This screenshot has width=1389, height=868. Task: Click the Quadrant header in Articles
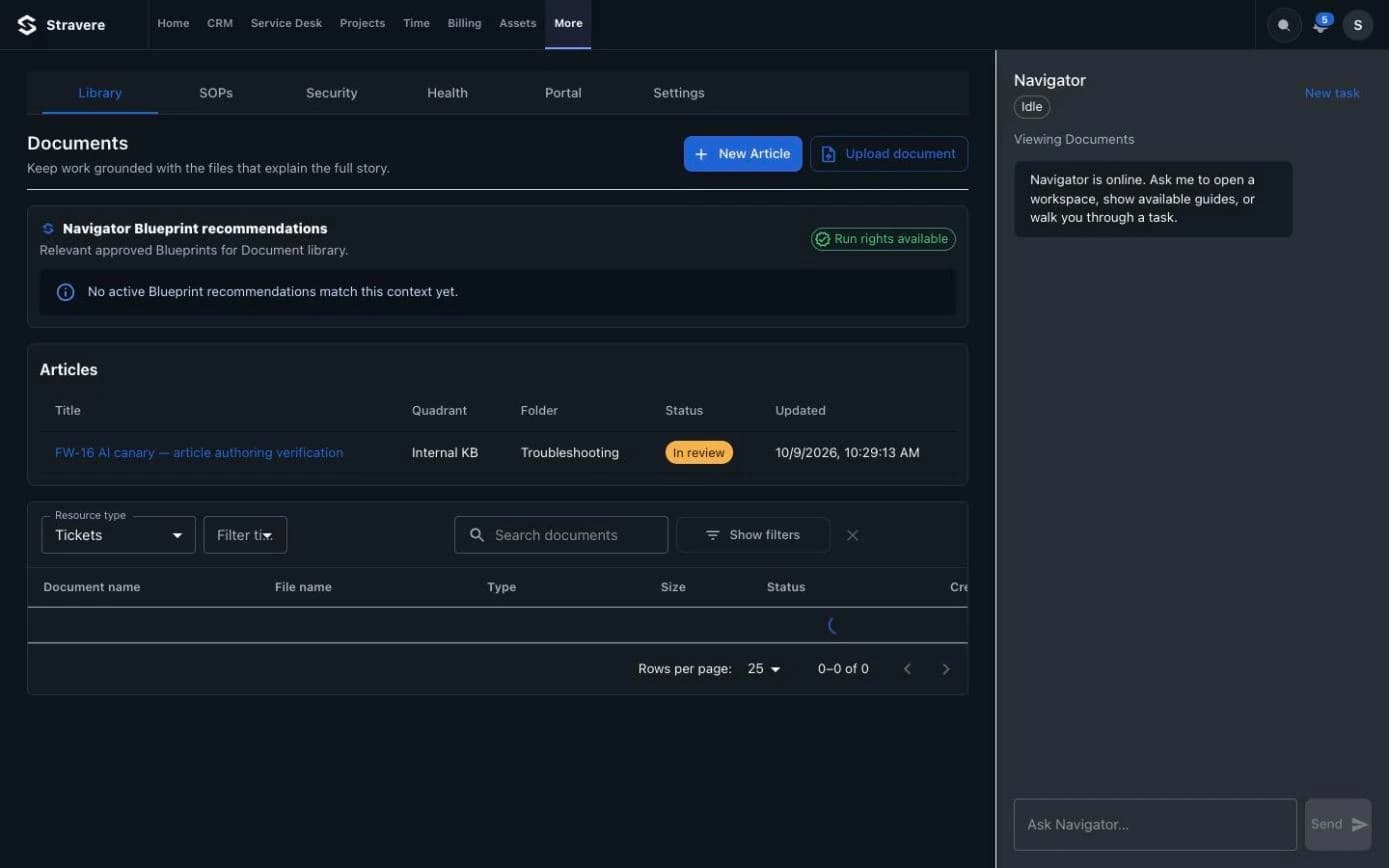click(439, 411)
